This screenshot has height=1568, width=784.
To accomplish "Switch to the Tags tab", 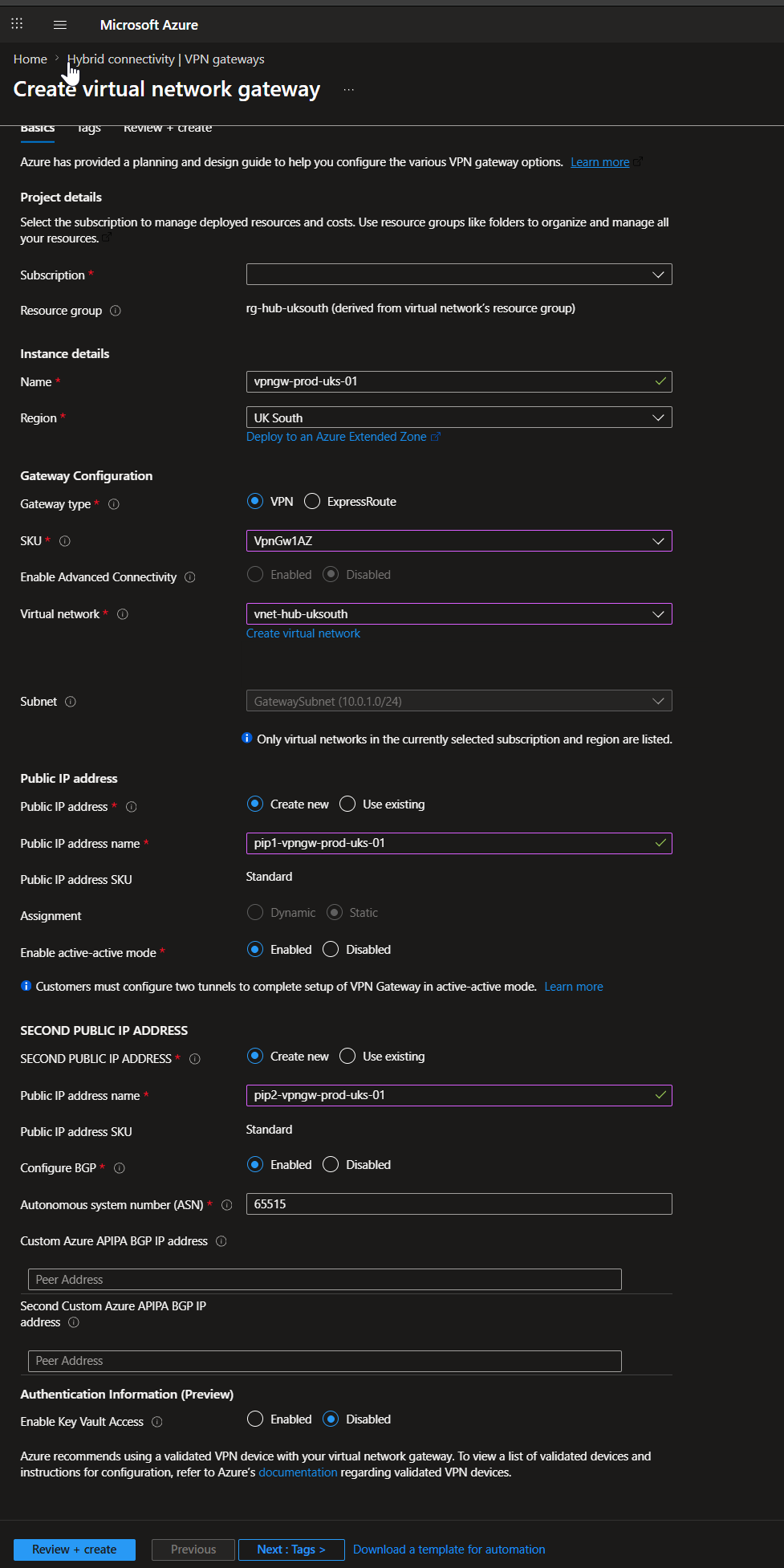I will (x=89, y=128).
